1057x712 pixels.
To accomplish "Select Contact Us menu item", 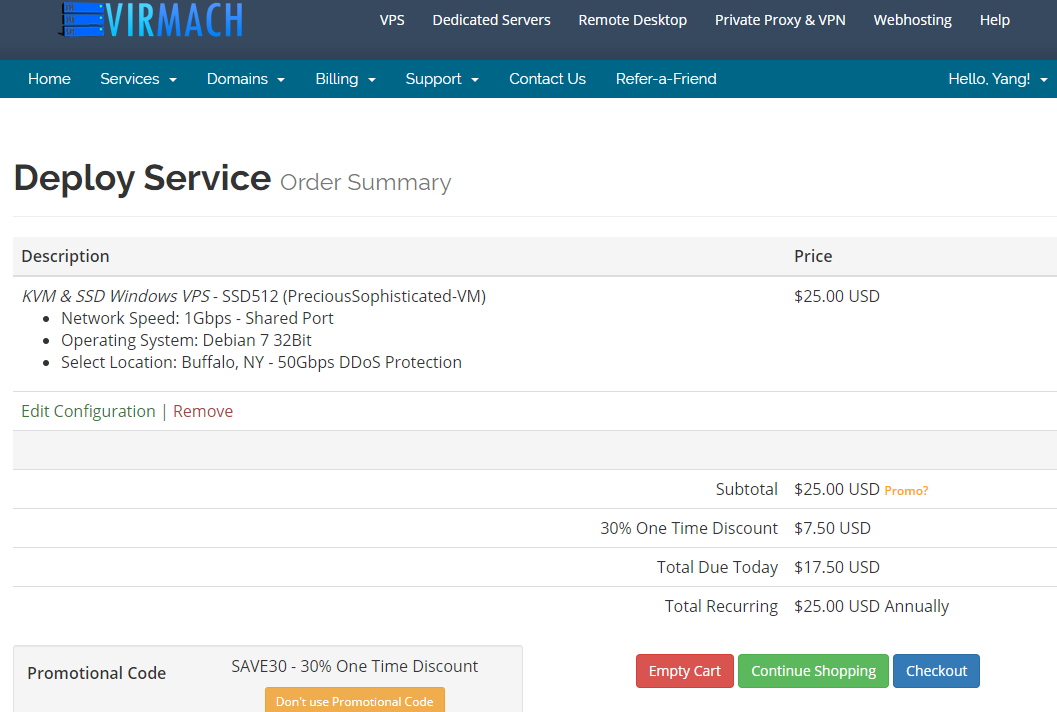I will pyautogui.click(x=547, y=79).
